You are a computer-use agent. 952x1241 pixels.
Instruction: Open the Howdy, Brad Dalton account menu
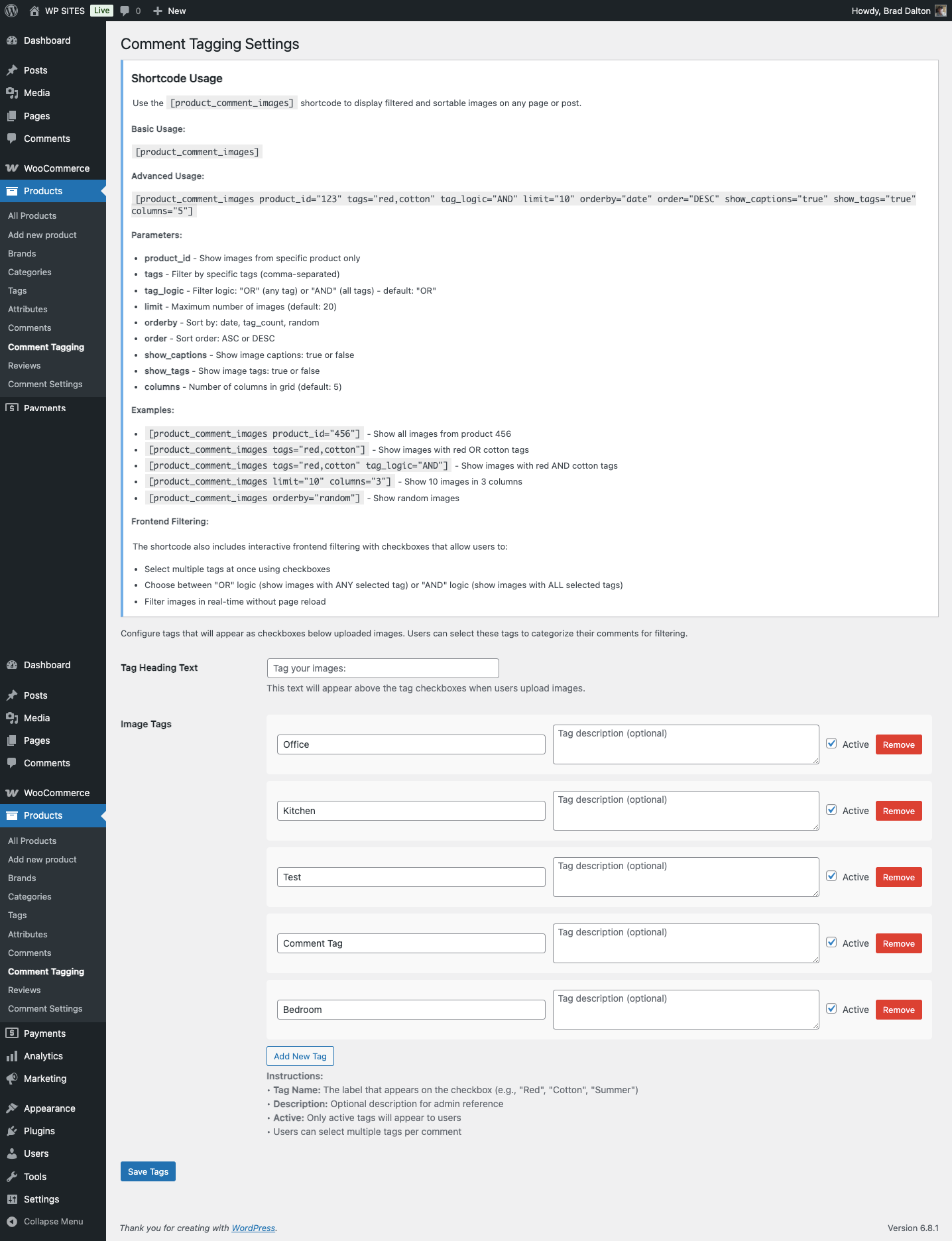pos(891,11)
